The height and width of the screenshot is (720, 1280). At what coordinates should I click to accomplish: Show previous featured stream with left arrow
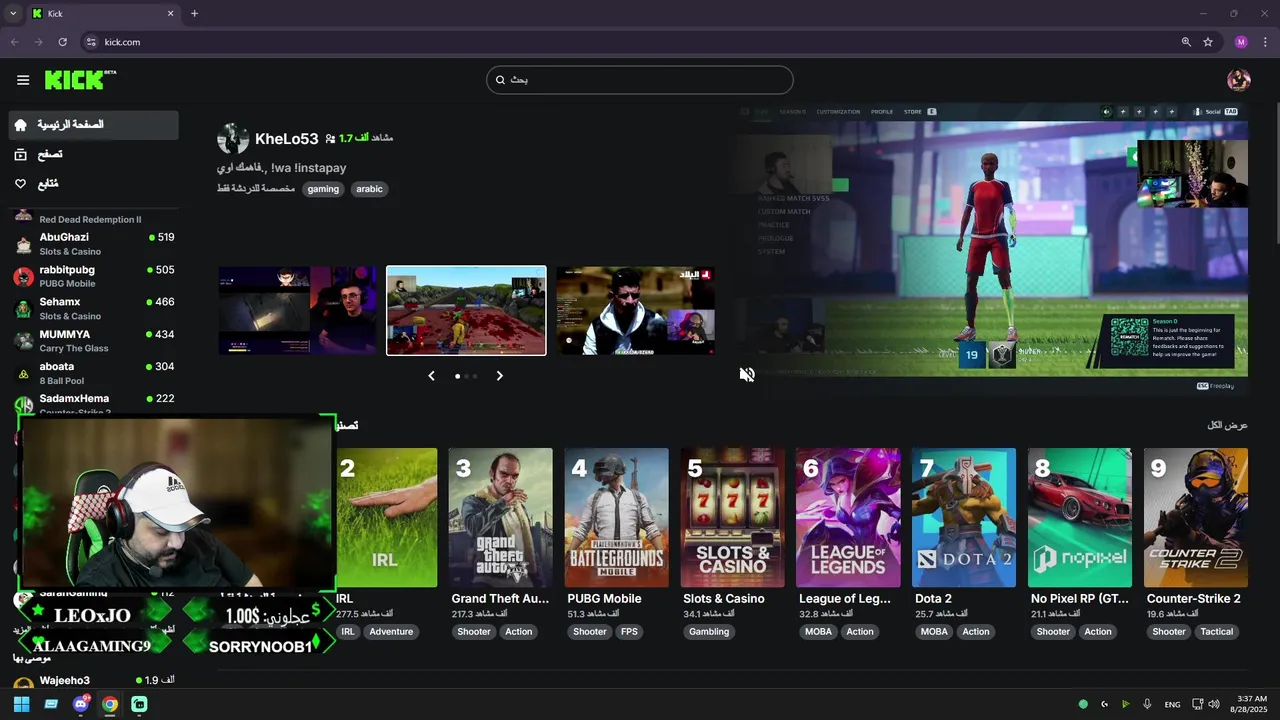tap(431, 376)
